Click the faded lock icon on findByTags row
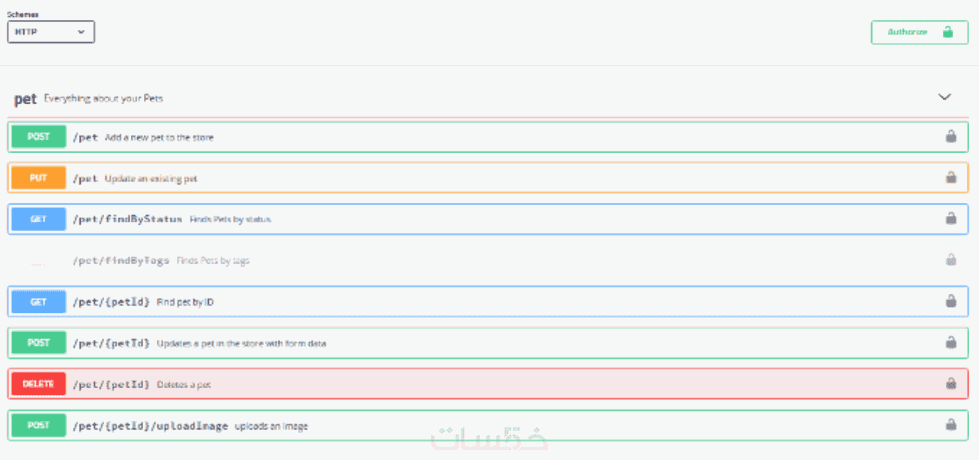This screenshot has height=460, width=979. (951, 260)
